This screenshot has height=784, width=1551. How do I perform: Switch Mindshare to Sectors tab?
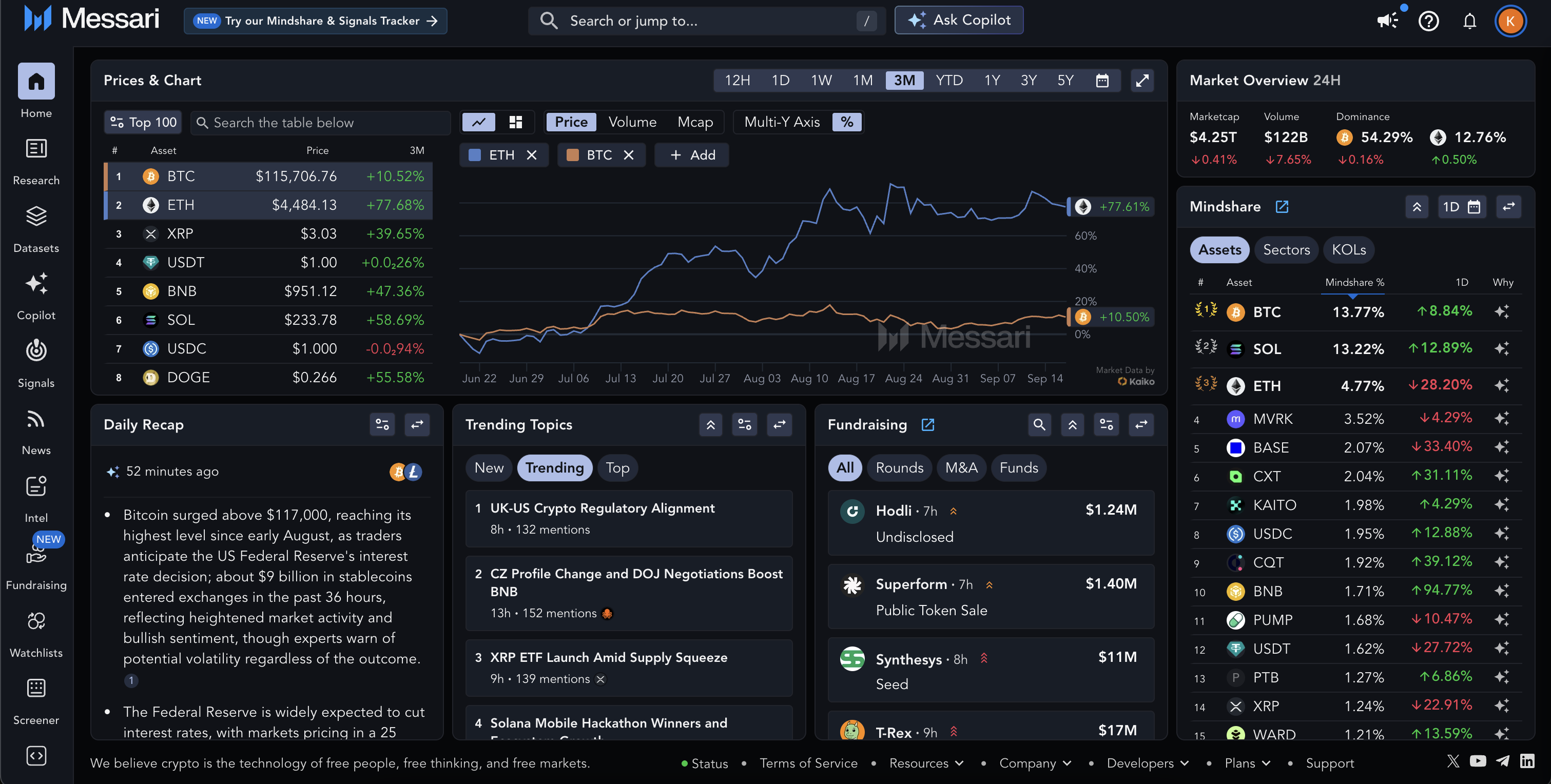1286,250
